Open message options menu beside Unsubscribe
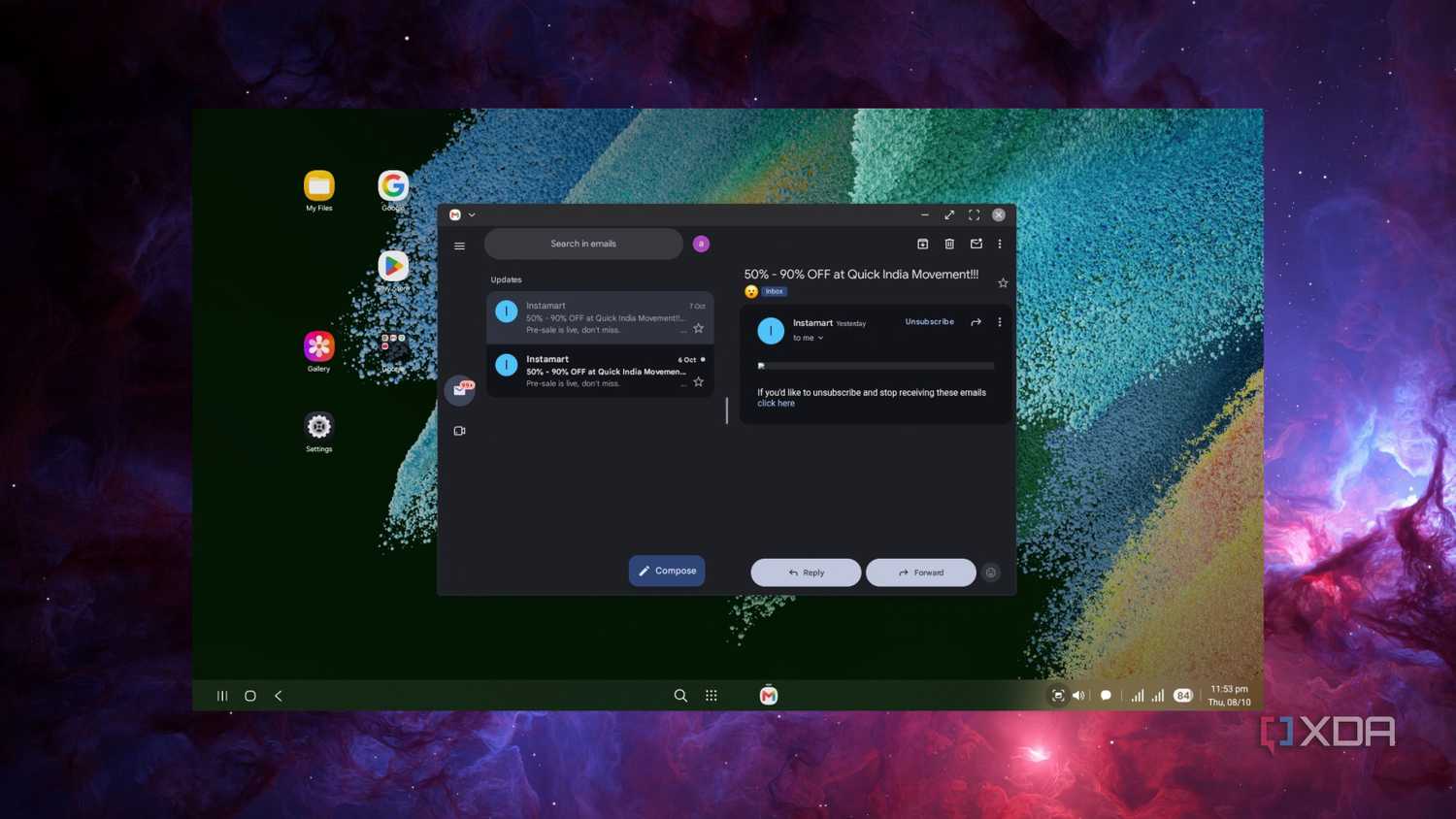The image size is (1456, 819). pyautogui.click(x=1000, y=322)
